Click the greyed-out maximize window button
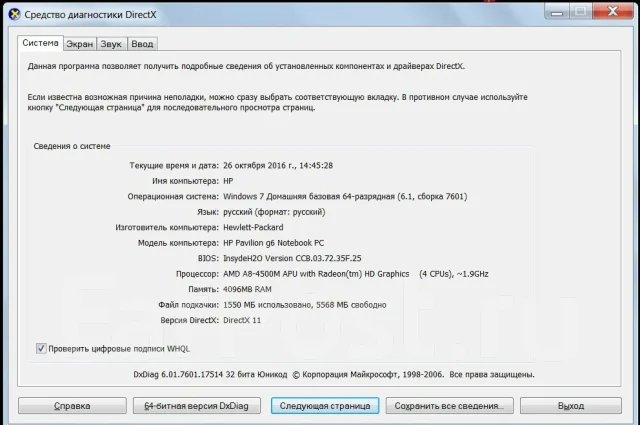Viewport: 640px width, 425px height. pyautogui.click(x=580, y=12)
